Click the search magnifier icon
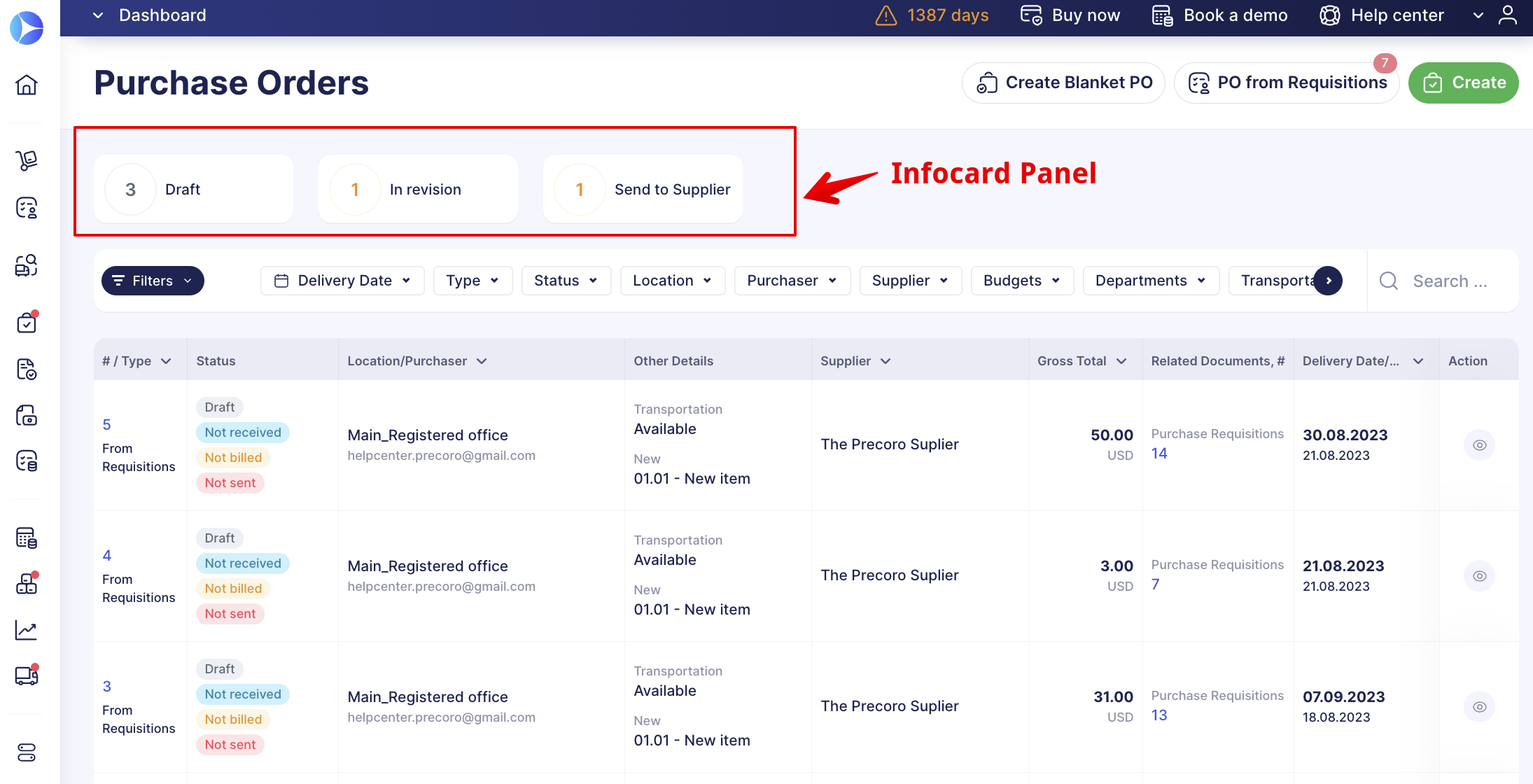Viewport: 1533px width, 784px height. point(1389,281)
